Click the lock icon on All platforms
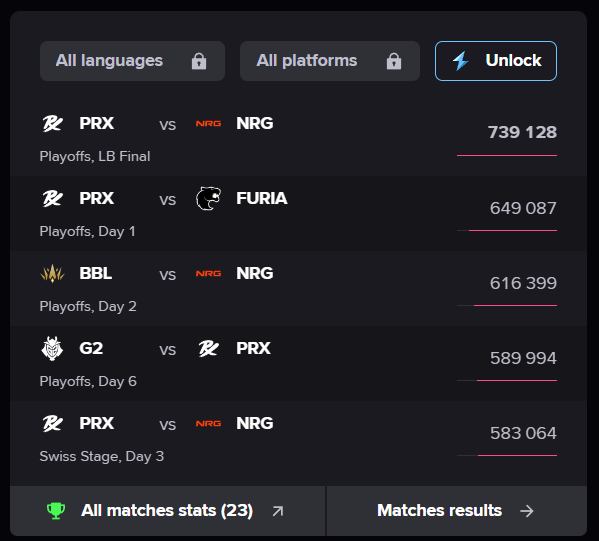The image size is (599, 541). [394, 61]
